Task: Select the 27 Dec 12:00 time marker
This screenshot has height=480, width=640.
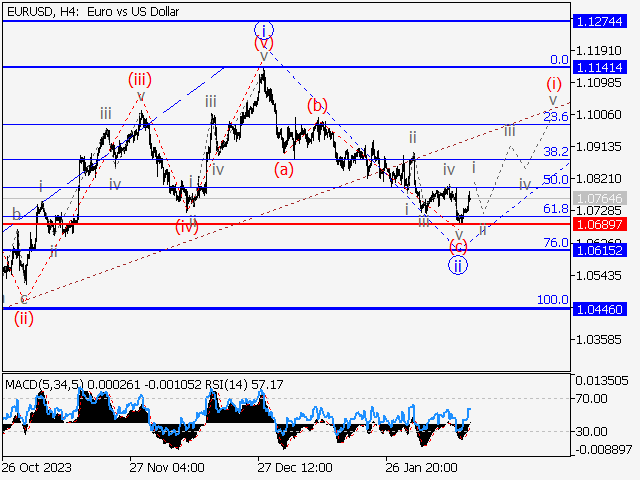Action: [x=293, y=467]
